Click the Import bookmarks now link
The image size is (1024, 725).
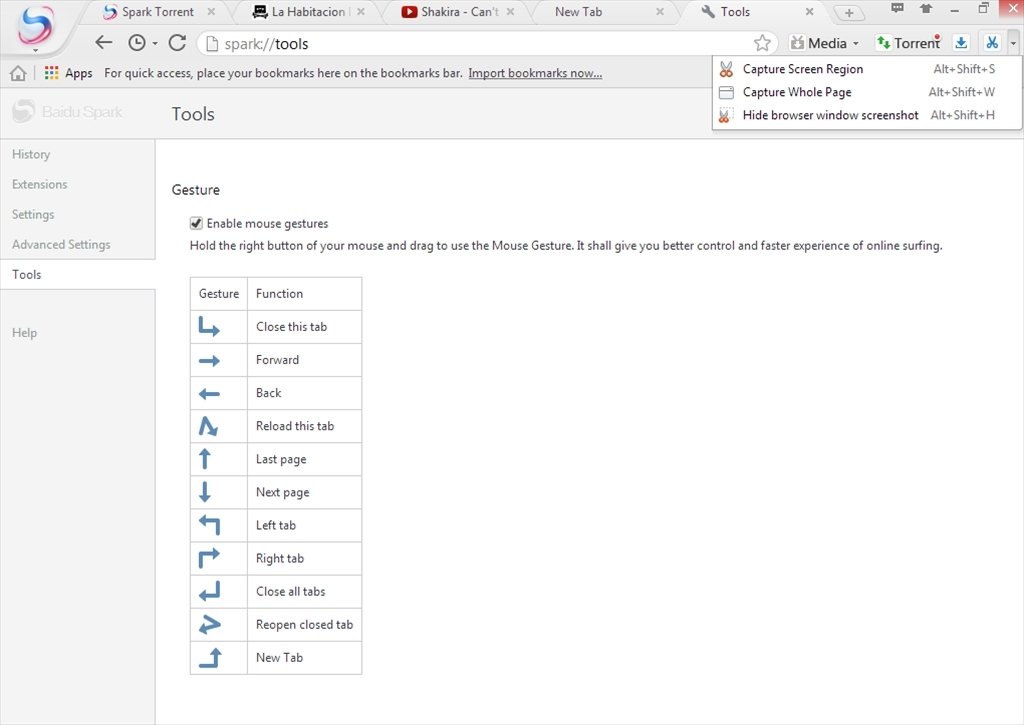click(535, 73)
